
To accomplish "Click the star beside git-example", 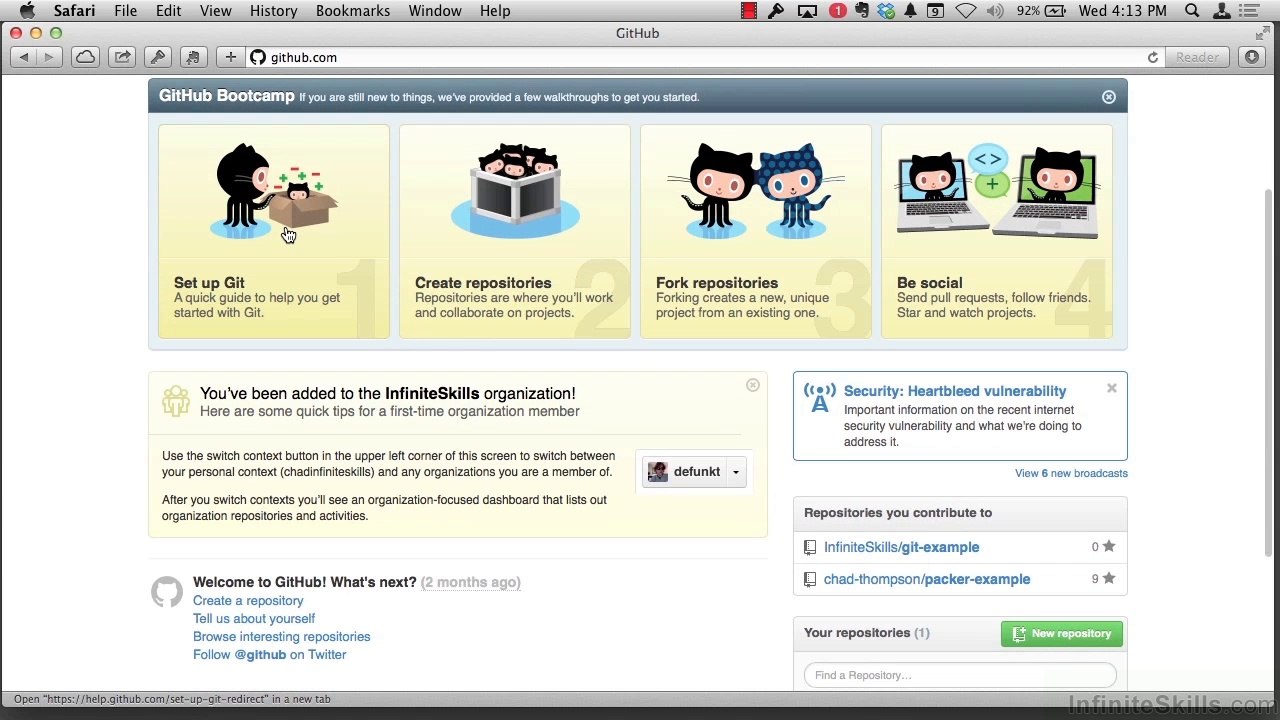I will coord(1108,547).
